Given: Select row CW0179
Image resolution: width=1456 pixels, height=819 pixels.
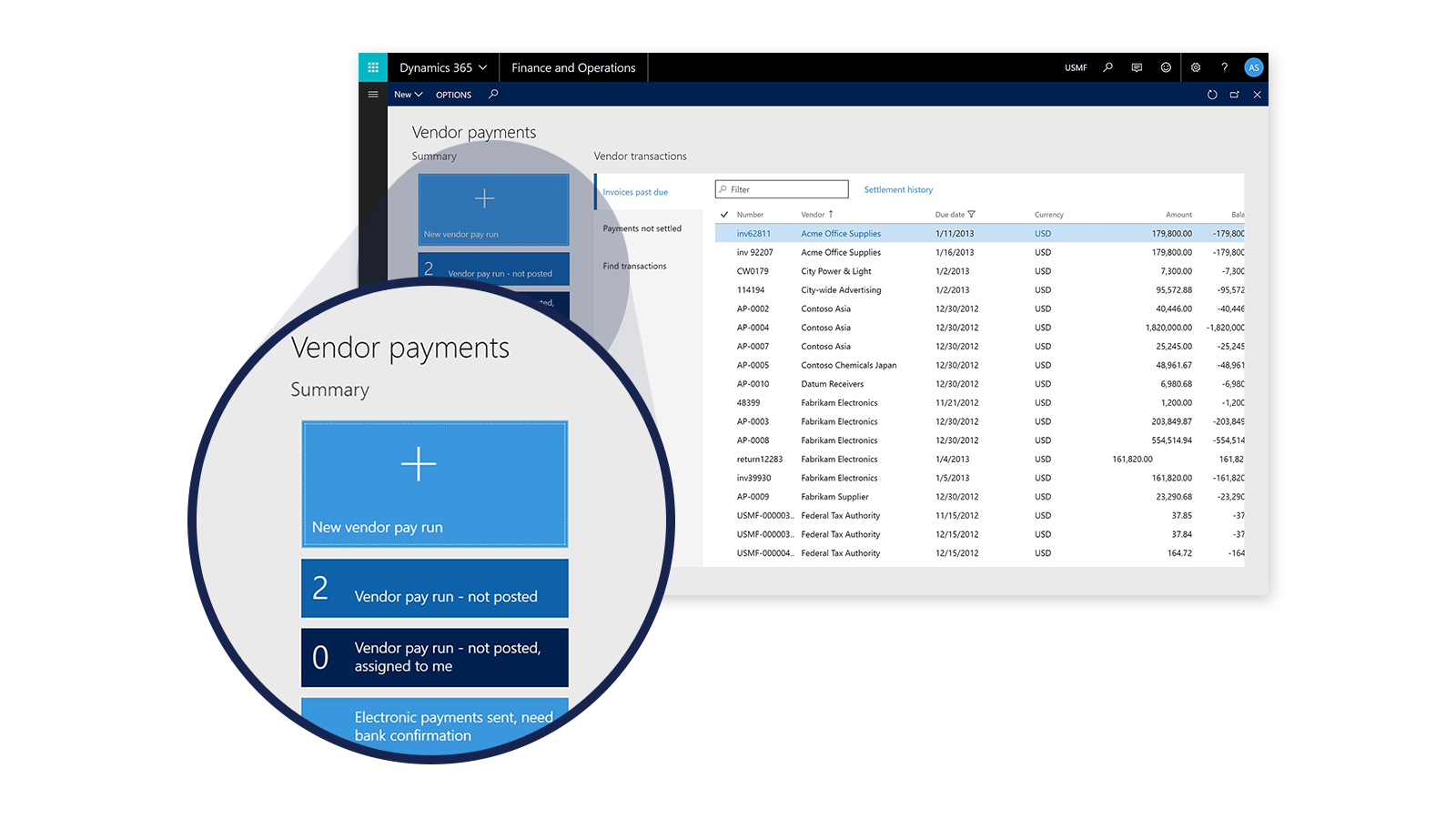Looking at the screenshot, I should point(979,271).
